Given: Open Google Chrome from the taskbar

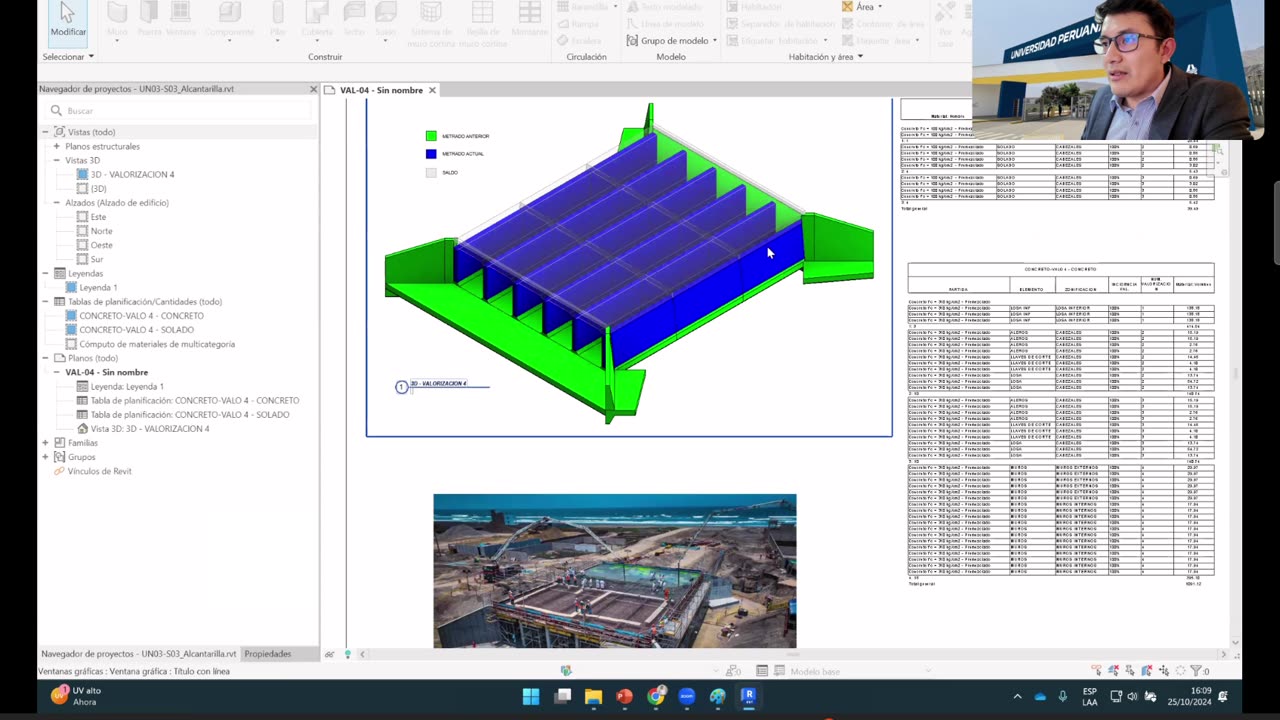Looking at the screenshot, I should click(656, 696).
